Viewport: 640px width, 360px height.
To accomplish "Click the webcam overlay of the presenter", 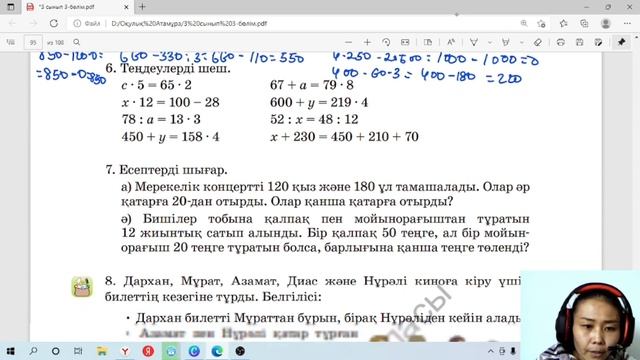I will [580, 315].
